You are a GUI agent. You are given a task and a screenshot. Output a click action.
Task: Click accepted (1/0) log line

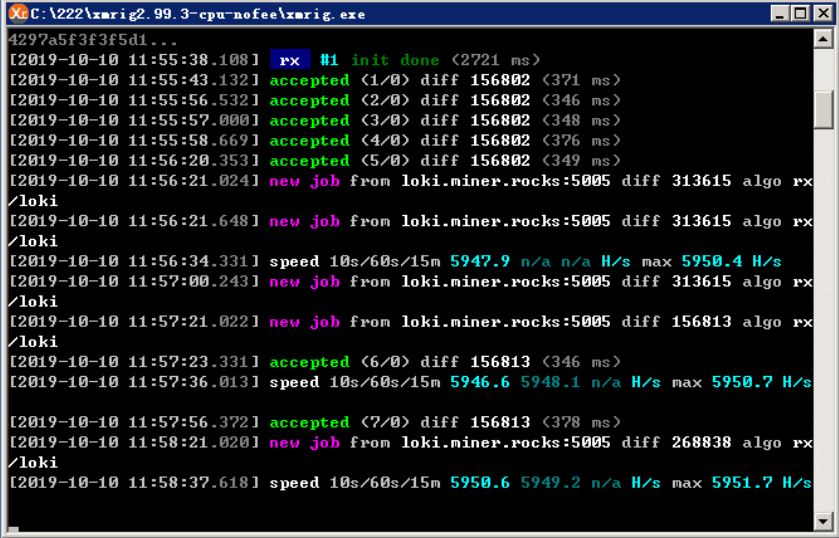[315, 80]
